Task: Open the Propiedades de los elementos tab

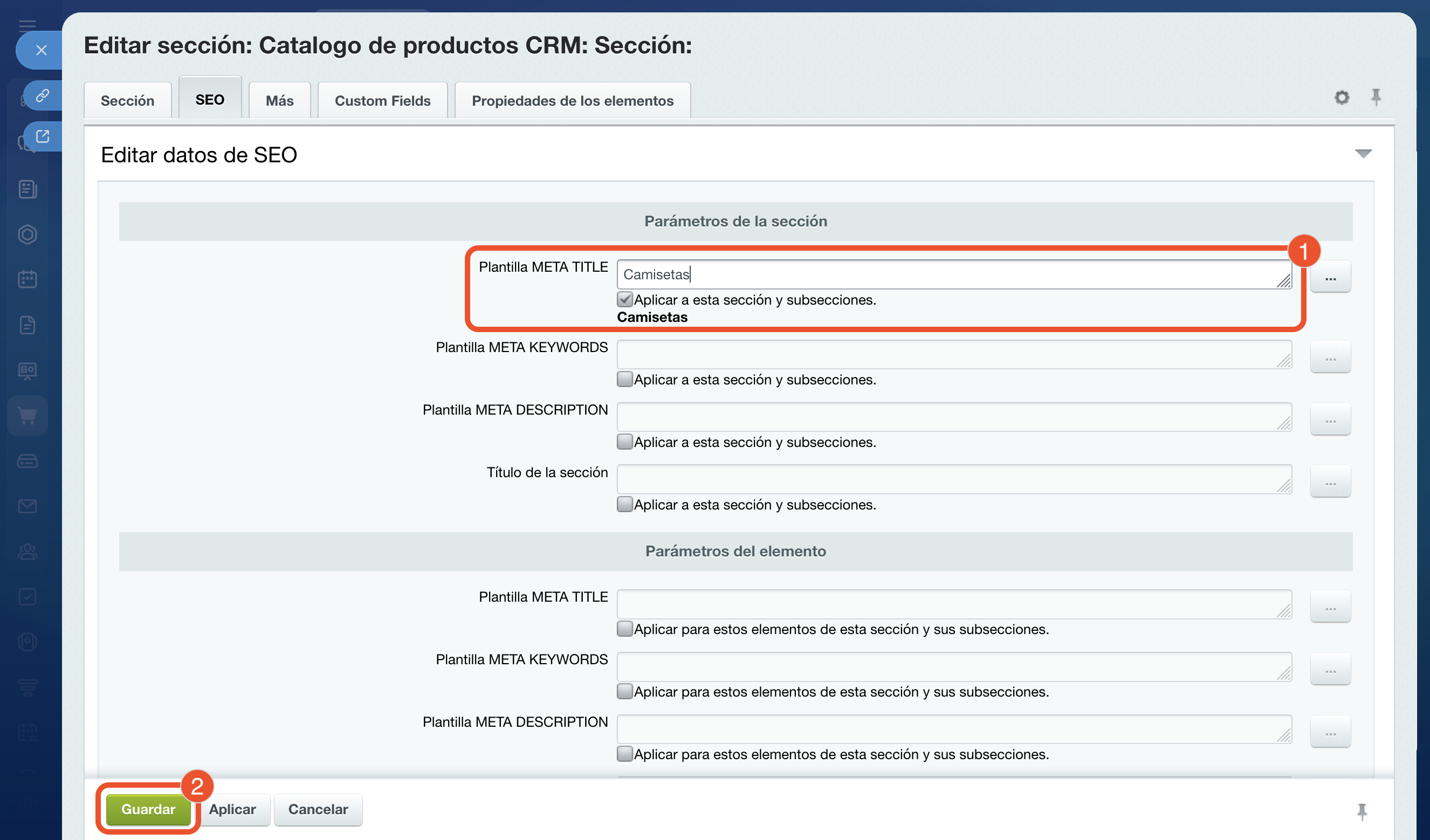Action: coord(572,100)
